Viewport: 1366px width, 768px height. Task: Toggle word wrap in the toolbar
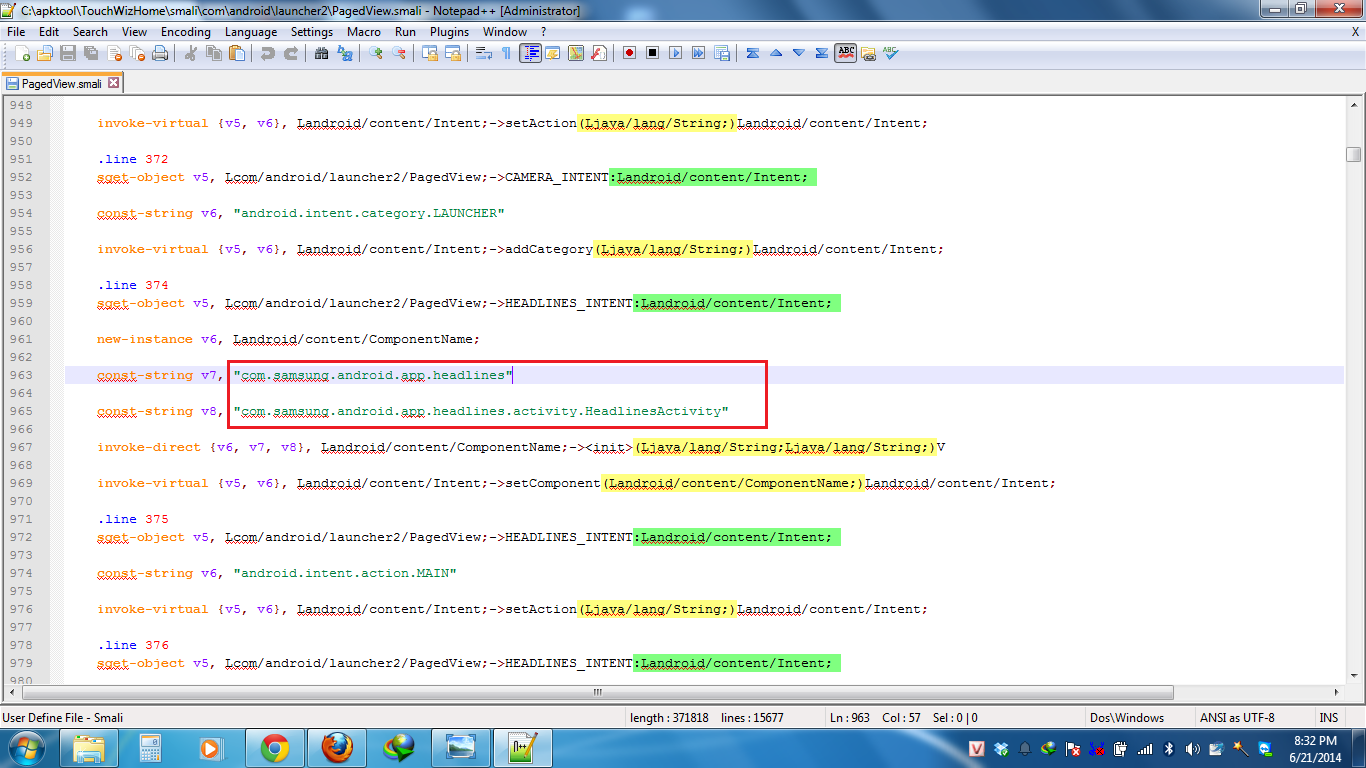(483, 53)
